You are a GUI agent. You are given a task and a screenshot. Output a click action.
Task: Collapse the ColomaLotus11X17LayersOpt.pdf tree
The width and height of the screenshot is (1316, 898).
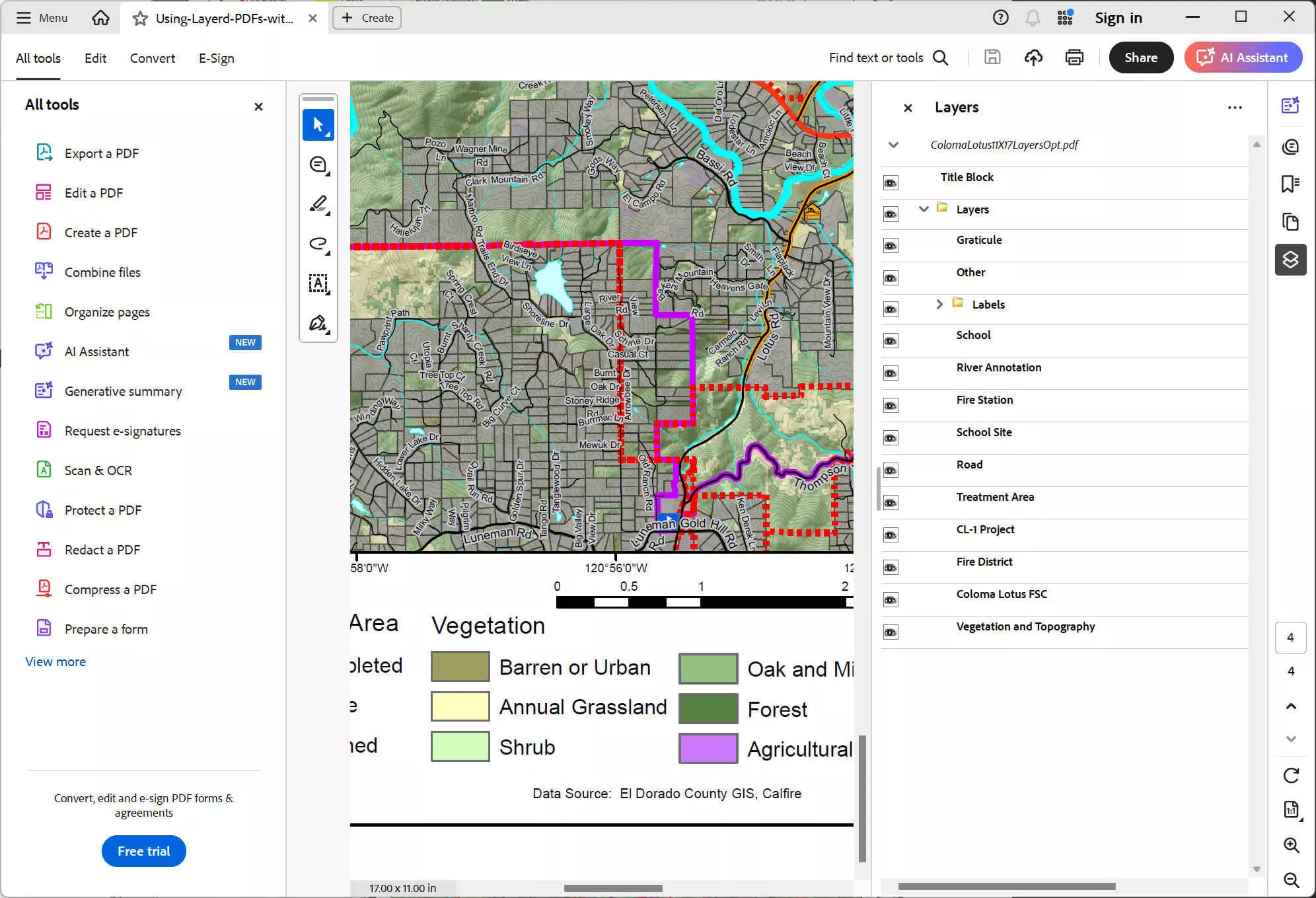[x=893, y=145]
